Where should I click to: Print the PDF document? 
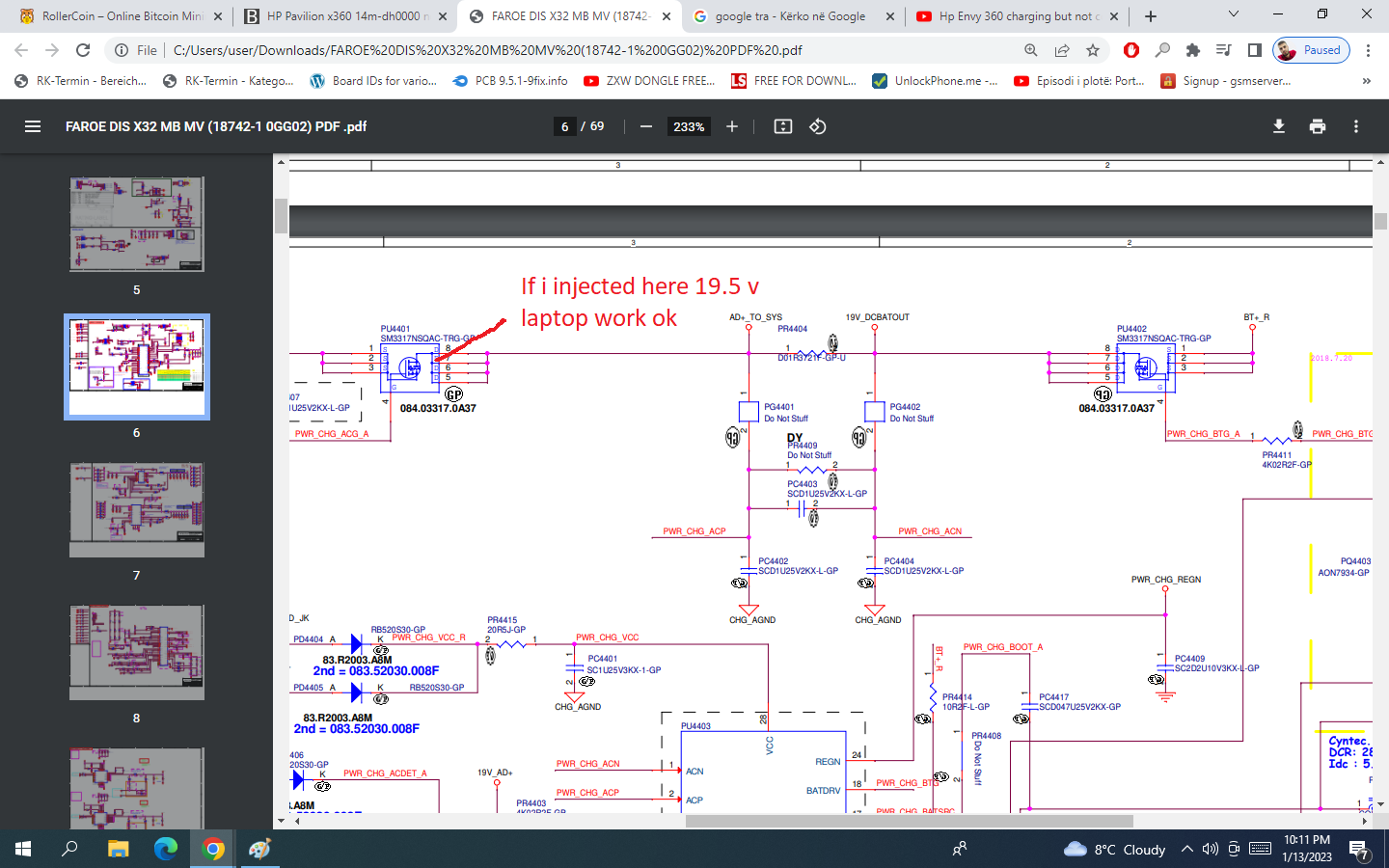click(1318, 126)
